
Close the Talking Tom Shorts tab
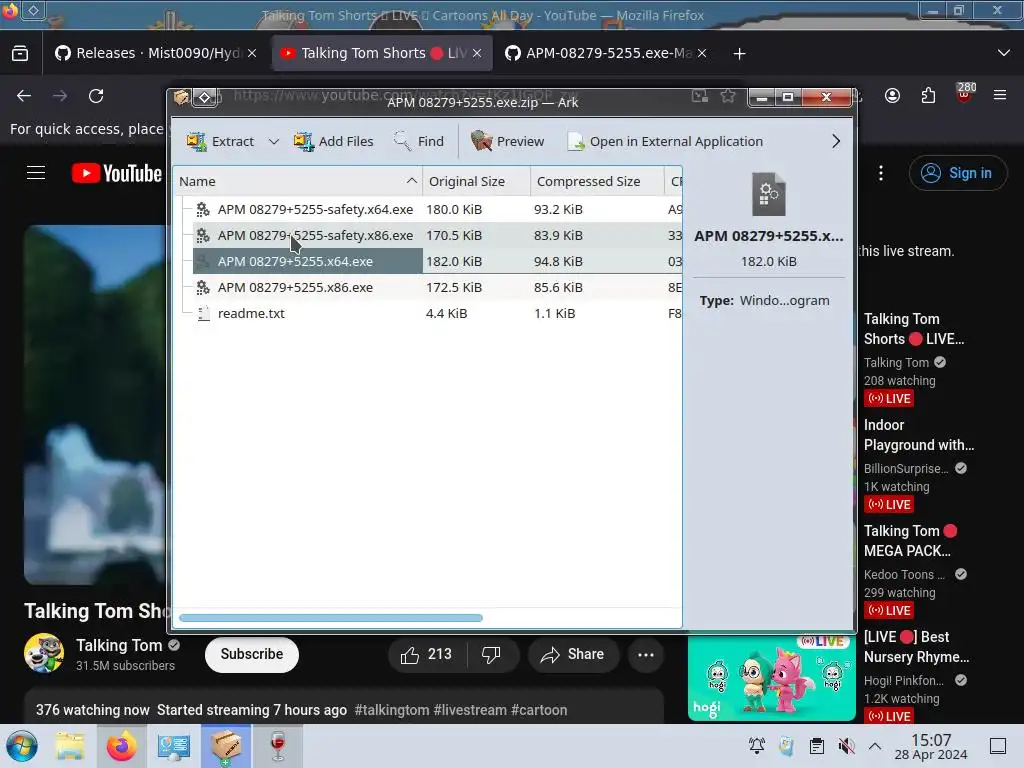point(477,54)
